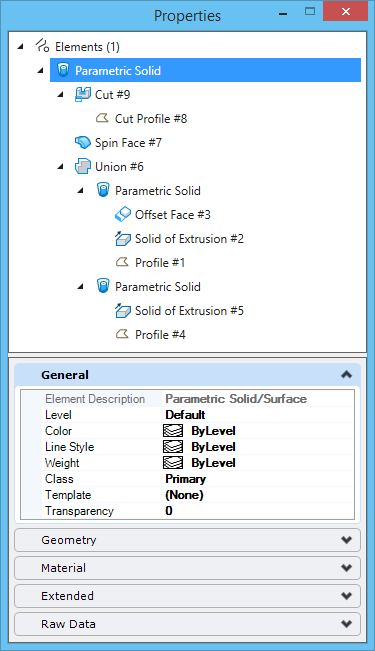
Task: Click the ByLevel icon in Color row
Action: pos(173,431)
